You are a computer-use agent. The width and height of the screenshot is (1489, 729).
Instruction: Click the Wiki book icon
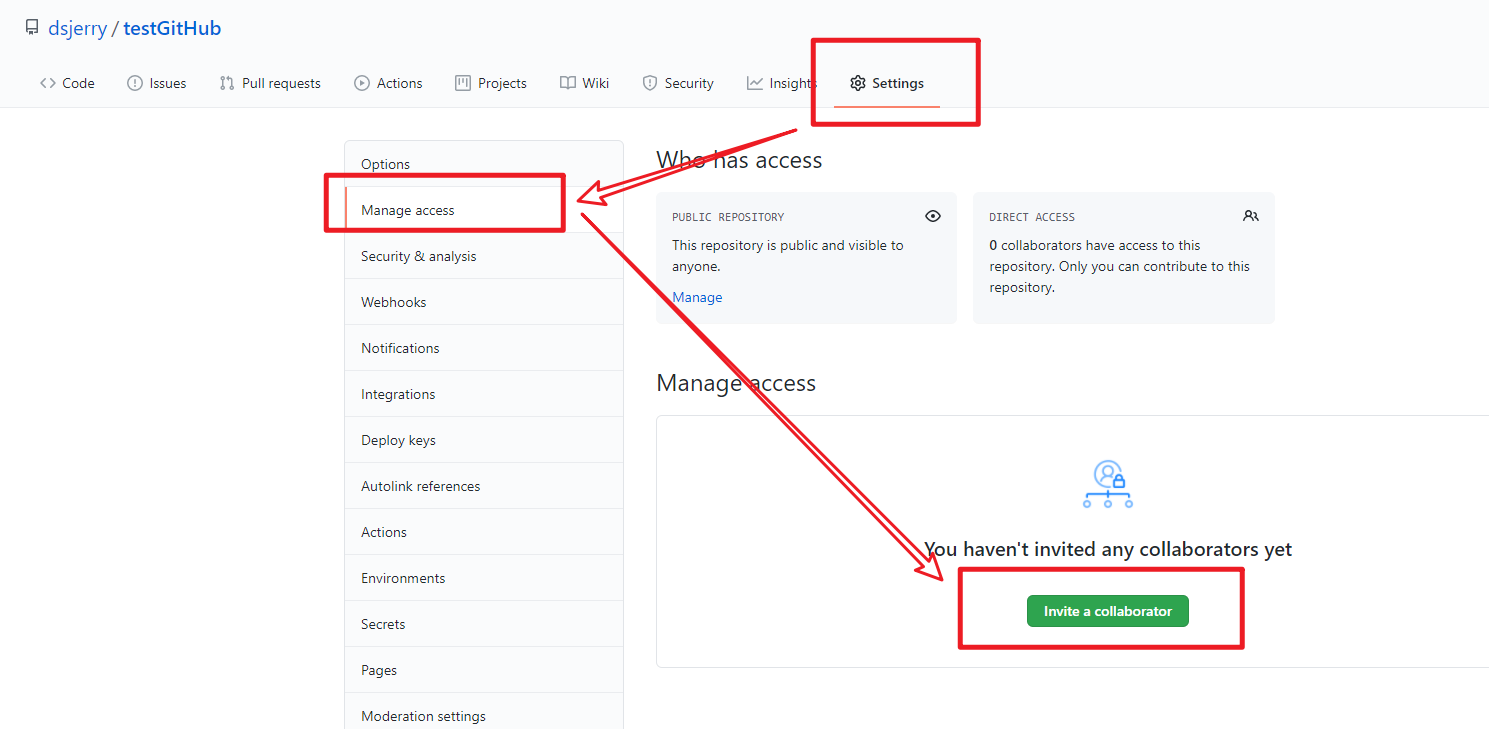click(568, 83)
